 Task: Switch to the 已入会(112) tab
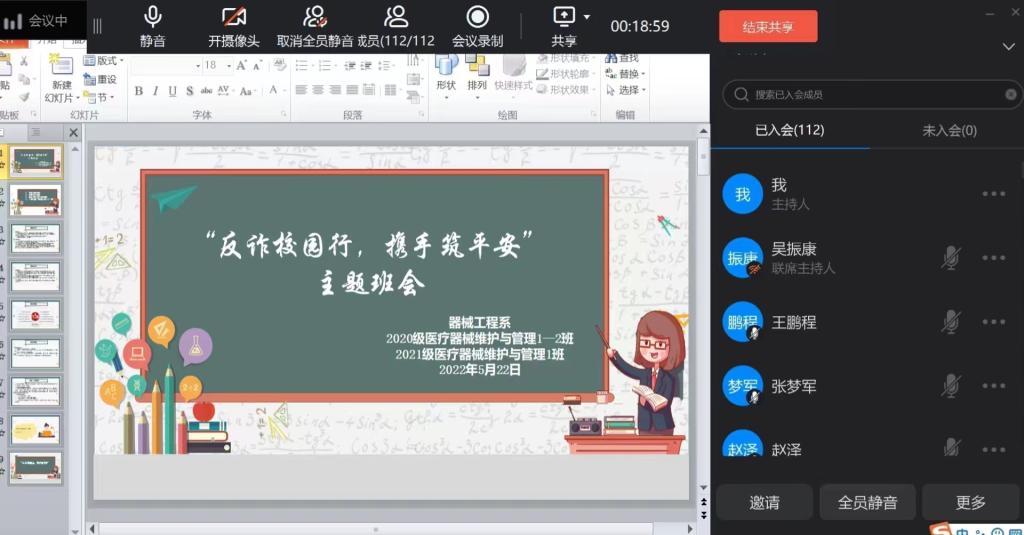[x=789, y=130]
